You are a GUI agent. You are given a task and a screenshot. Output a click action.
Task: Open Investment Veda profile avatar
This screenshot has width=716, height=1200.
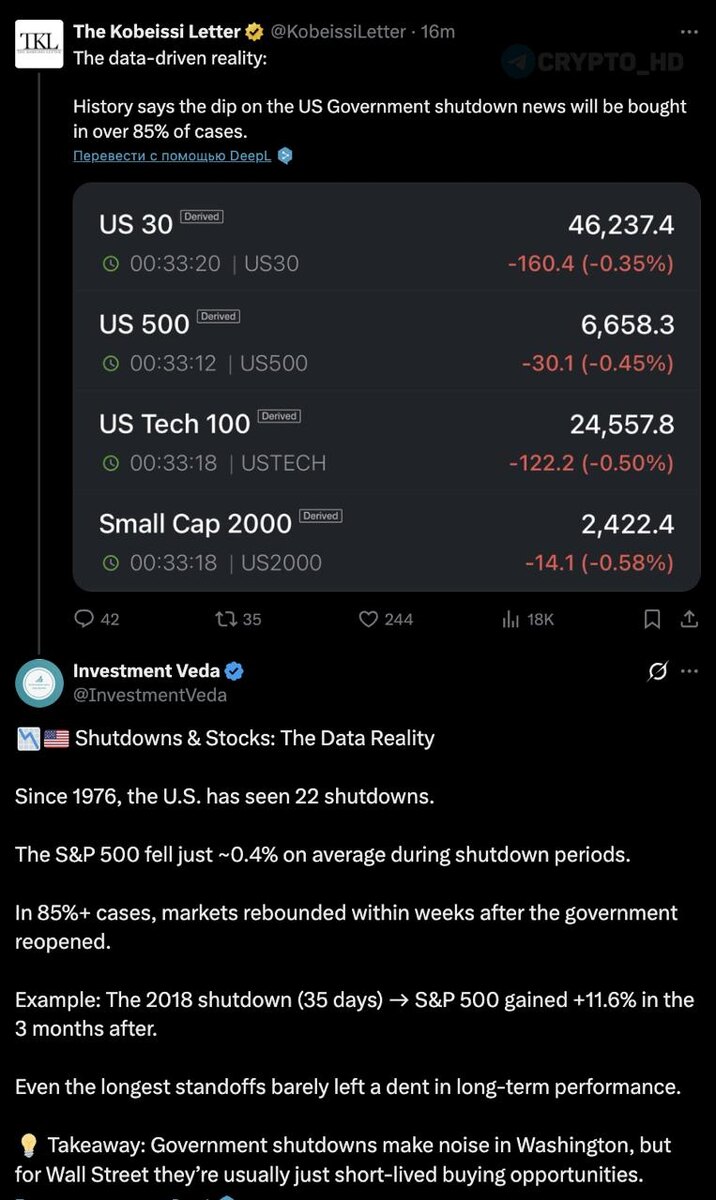[x=39, y=683]
